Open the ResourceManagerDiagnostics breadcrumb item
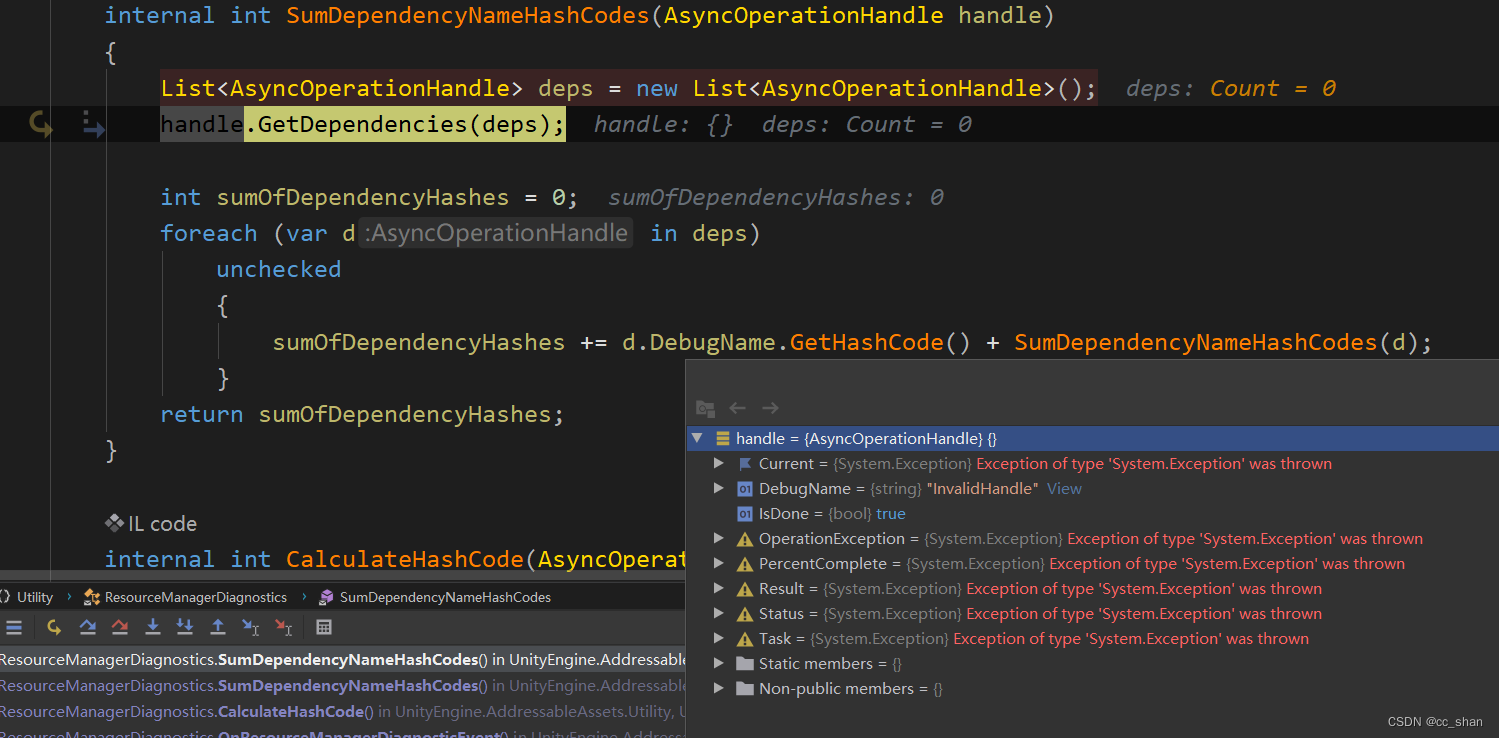This screenshot has height=738, width=1499. coord(193,596)
